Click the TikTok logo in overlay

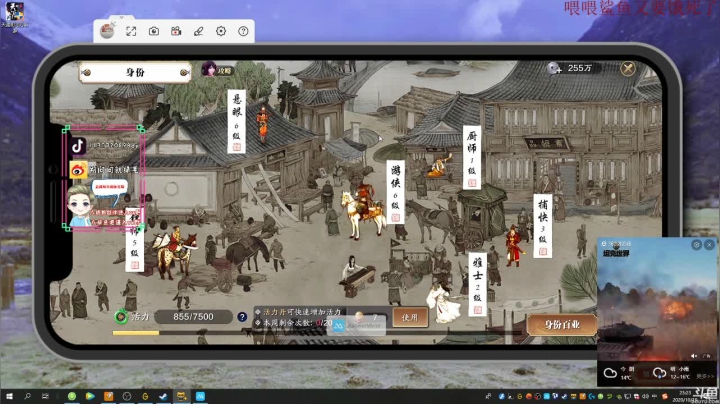78,146
